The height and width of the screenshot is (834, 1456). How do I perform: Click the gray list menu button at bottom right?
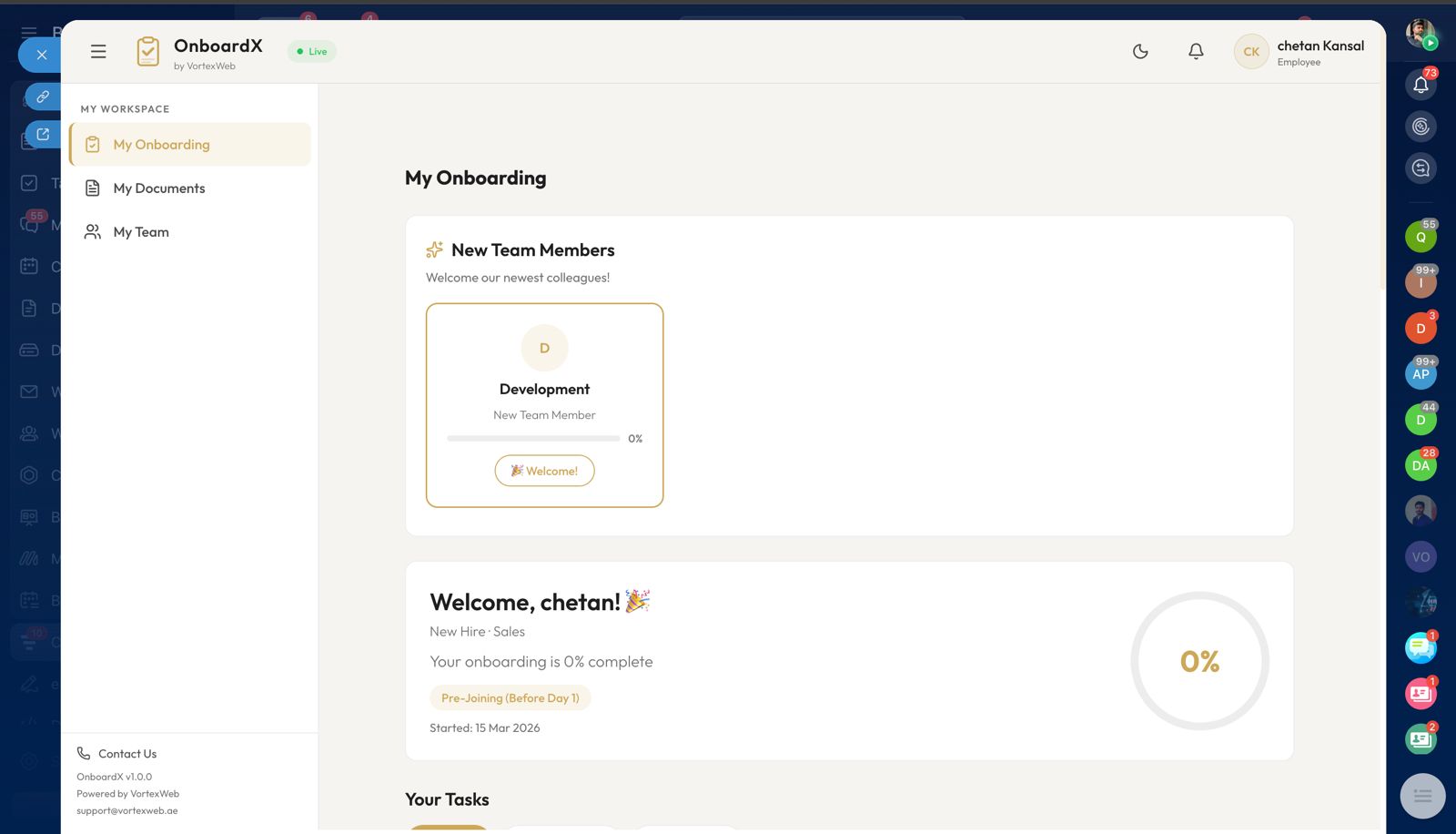pos(1422,796)
